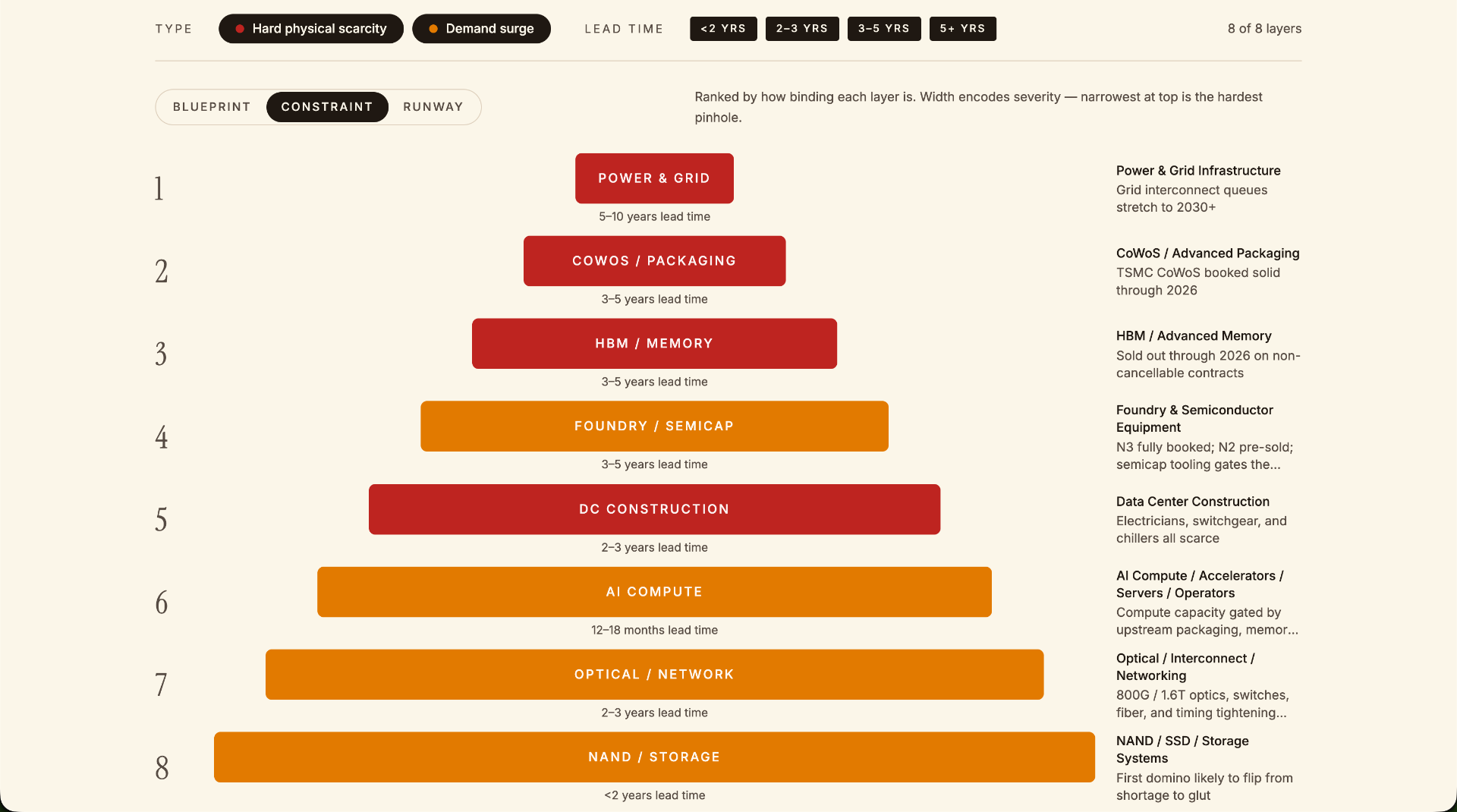Select the CoWoS / Packaging bar
1457x812 pixels.
coord(654,261)
